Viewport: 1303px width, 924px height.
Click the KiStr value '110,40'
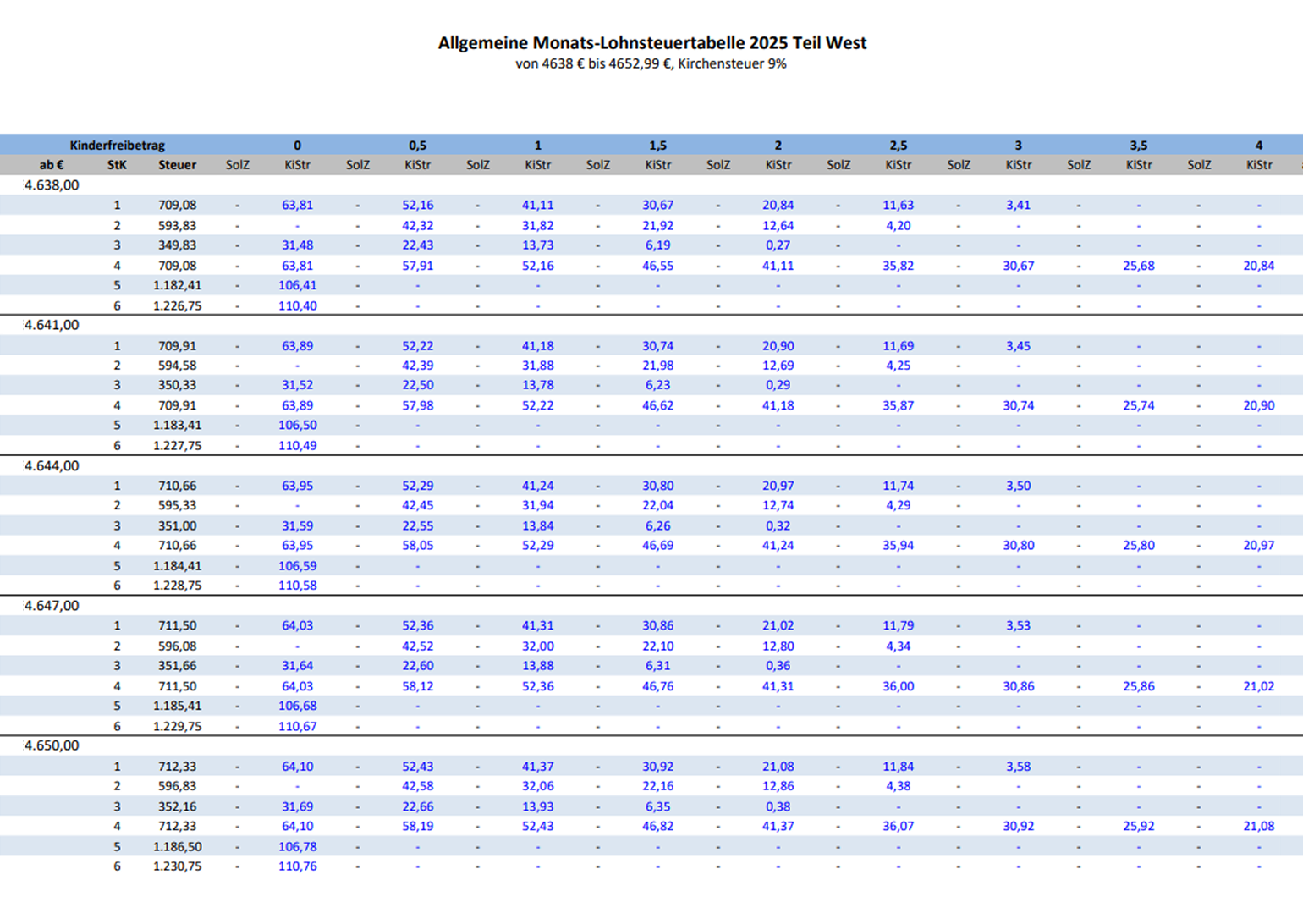297,305
